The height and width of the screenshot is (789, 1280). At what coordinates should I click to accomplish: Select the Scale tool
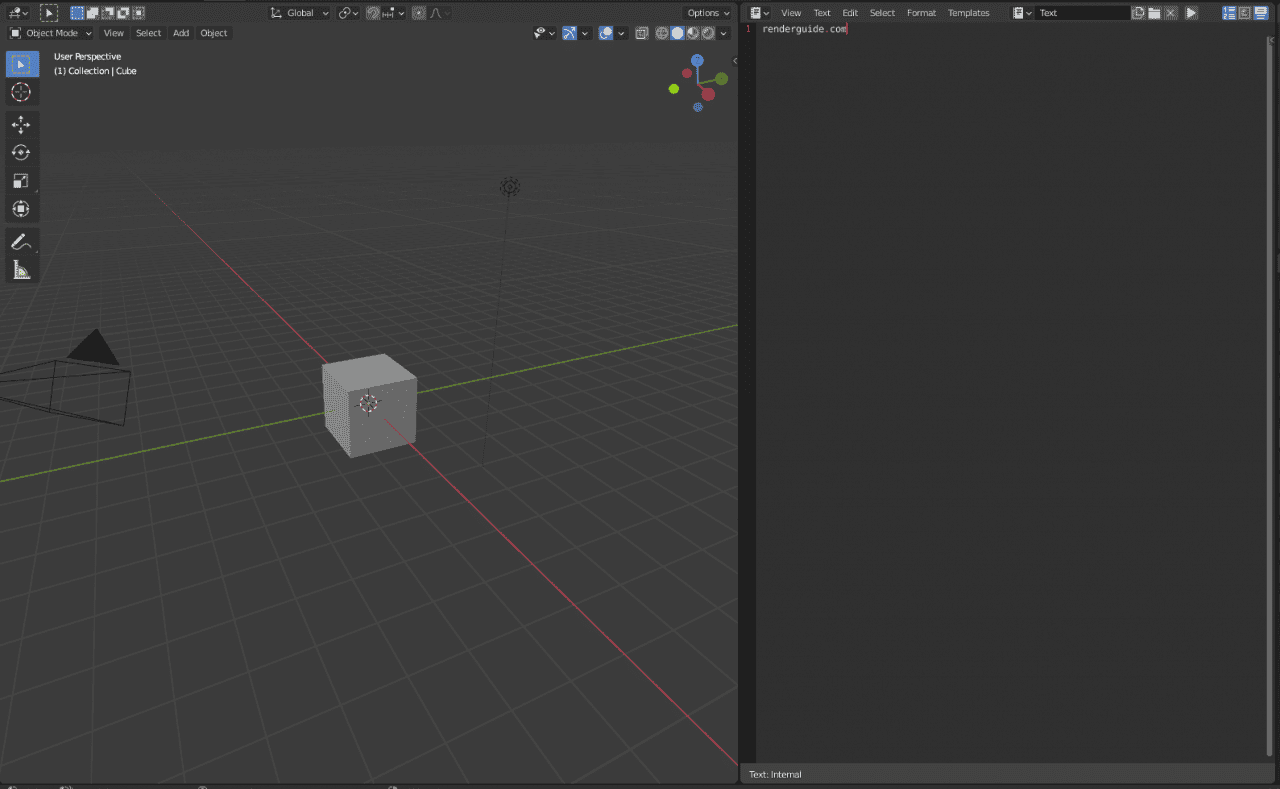pos(22,180)
